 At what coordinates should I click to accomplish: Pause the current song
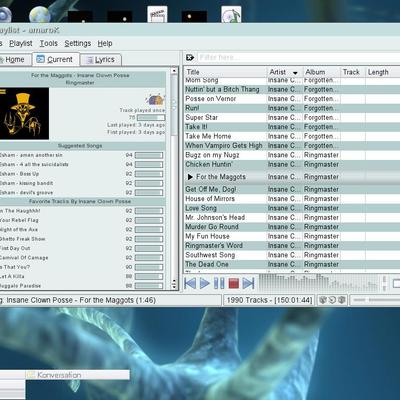(x=219, y=283)
